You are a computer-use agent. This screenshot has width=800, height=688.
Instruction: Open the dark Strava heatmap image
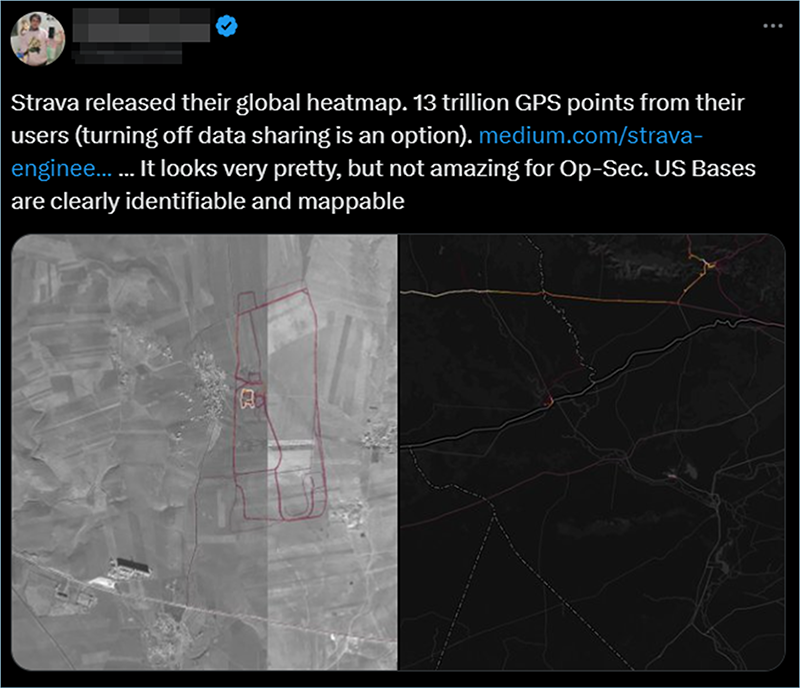[x=592, y=452]
